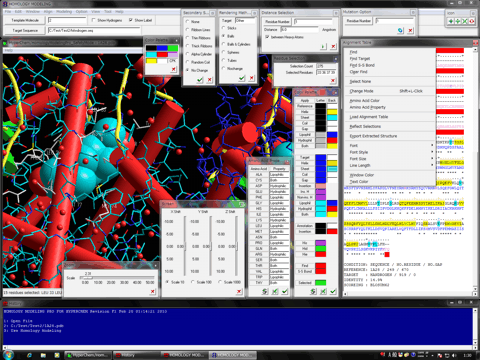Click Find Target in the context menu
480x360 pixels.
(390, 59)
